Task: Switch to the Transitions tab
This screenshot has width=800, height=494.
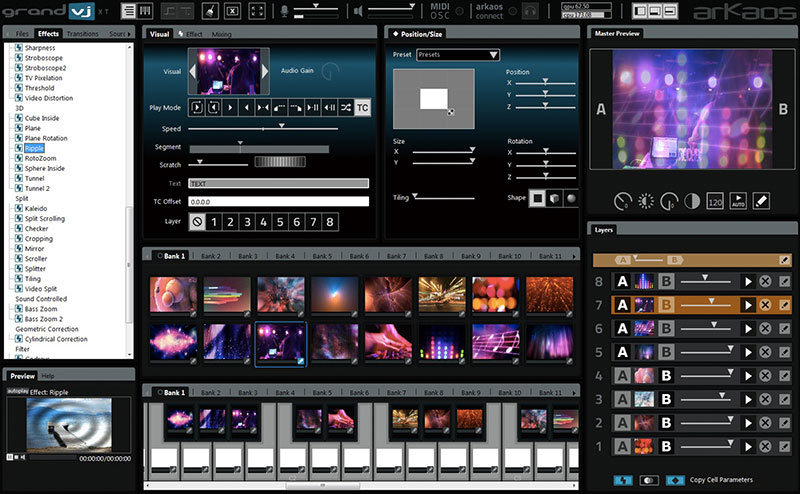Action: [x=82, y=34]
